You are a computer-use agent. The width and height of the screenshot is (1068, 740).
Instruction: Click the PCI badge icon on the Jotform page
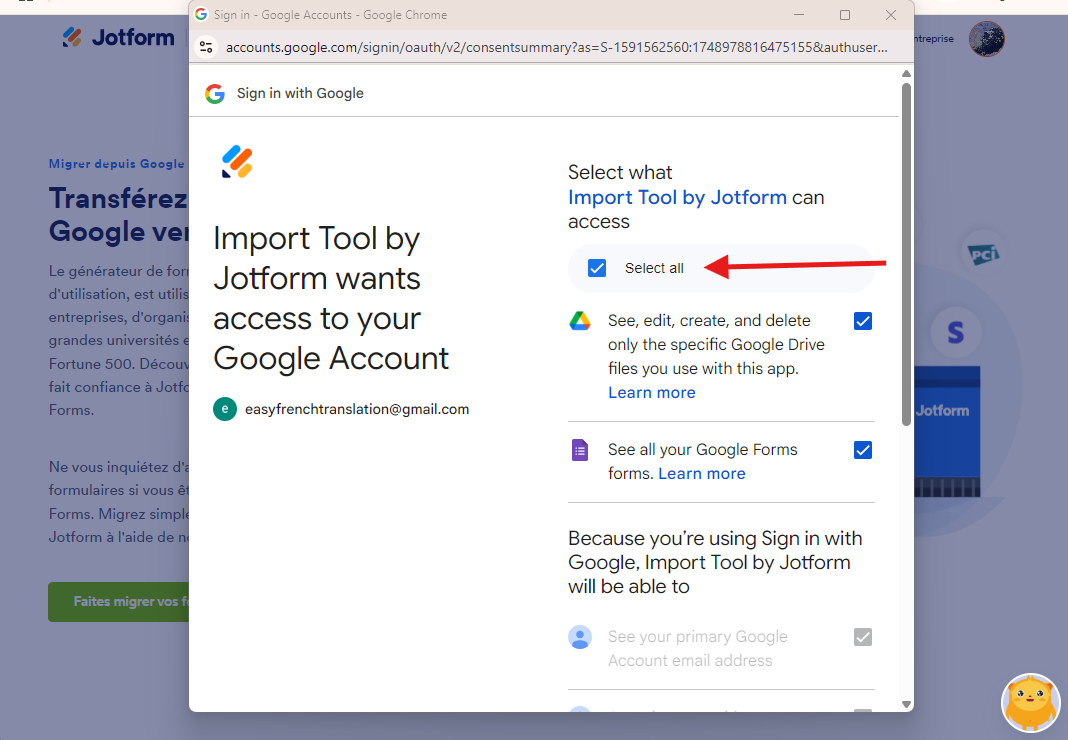coord(984,254)
